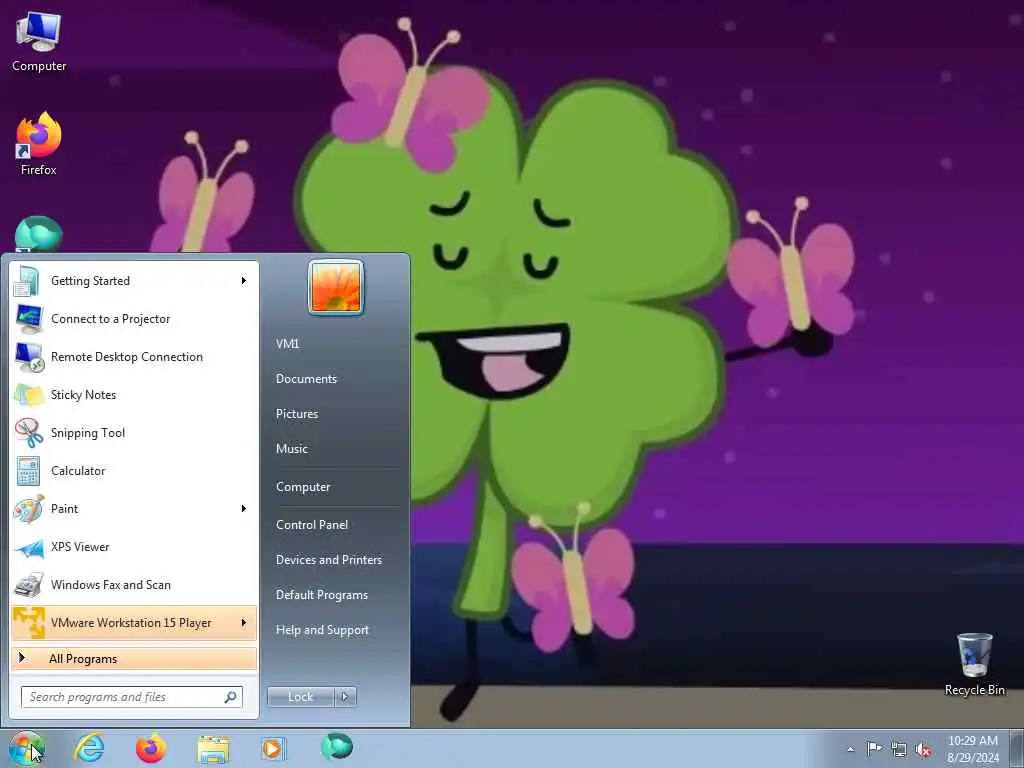Click the Paint palette icon
The width and height of the screenshot is (1024, 768).
pyautogui.click(x=28, y=509)
